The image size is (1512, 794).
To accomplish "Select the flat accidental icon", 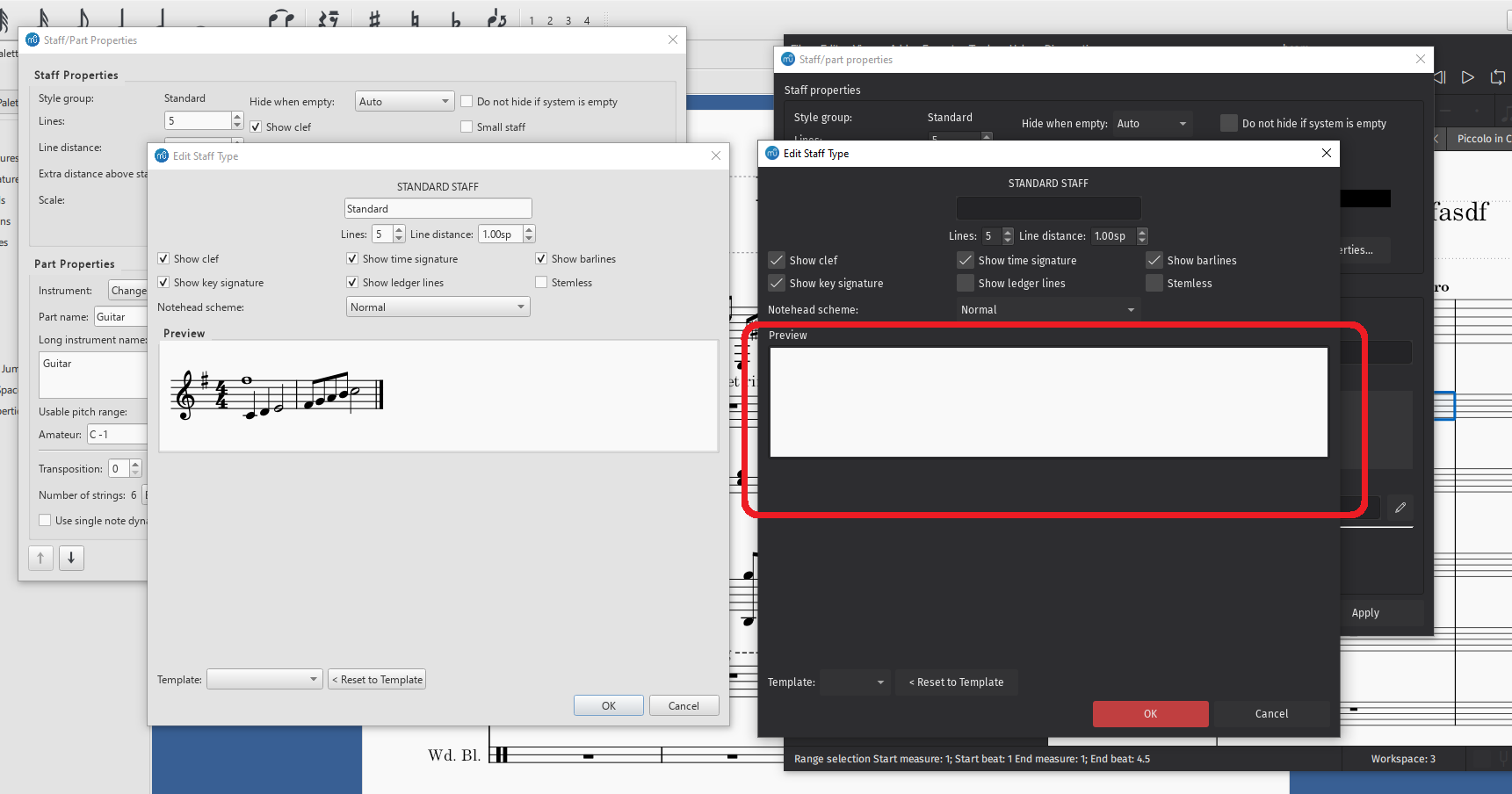I will pyautogui.click(x=458, y=19).
